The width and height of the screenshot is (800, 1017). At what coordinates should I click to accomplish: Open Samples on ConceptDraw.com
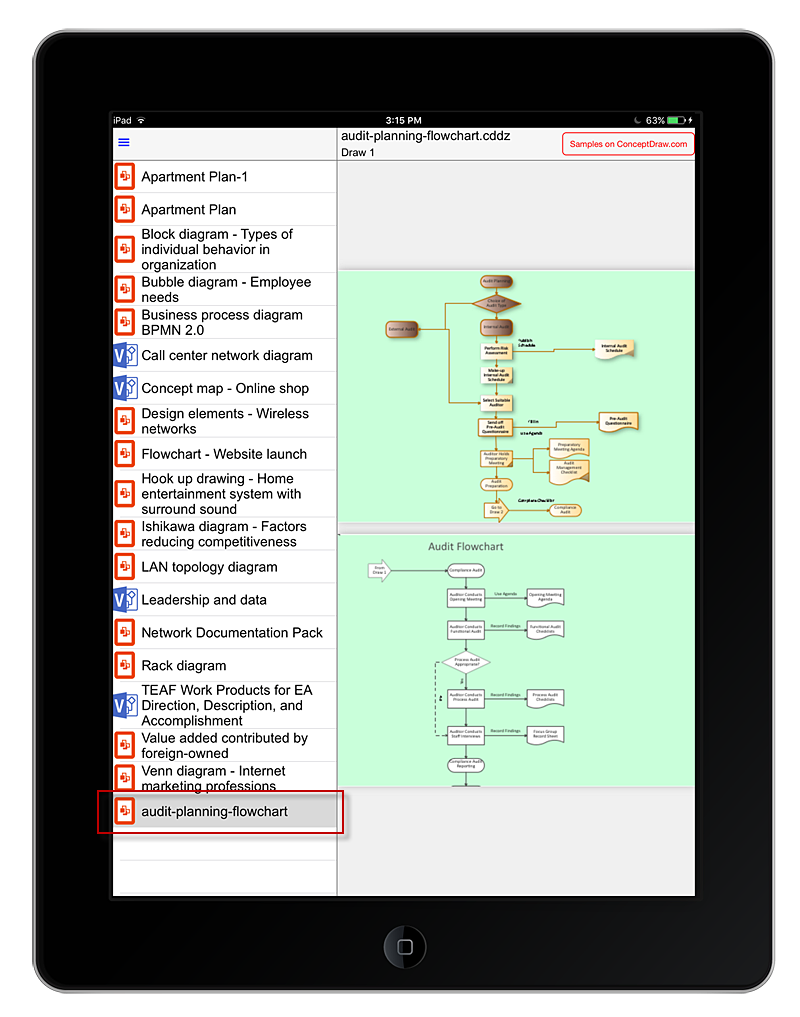click(x=627, y=143)
